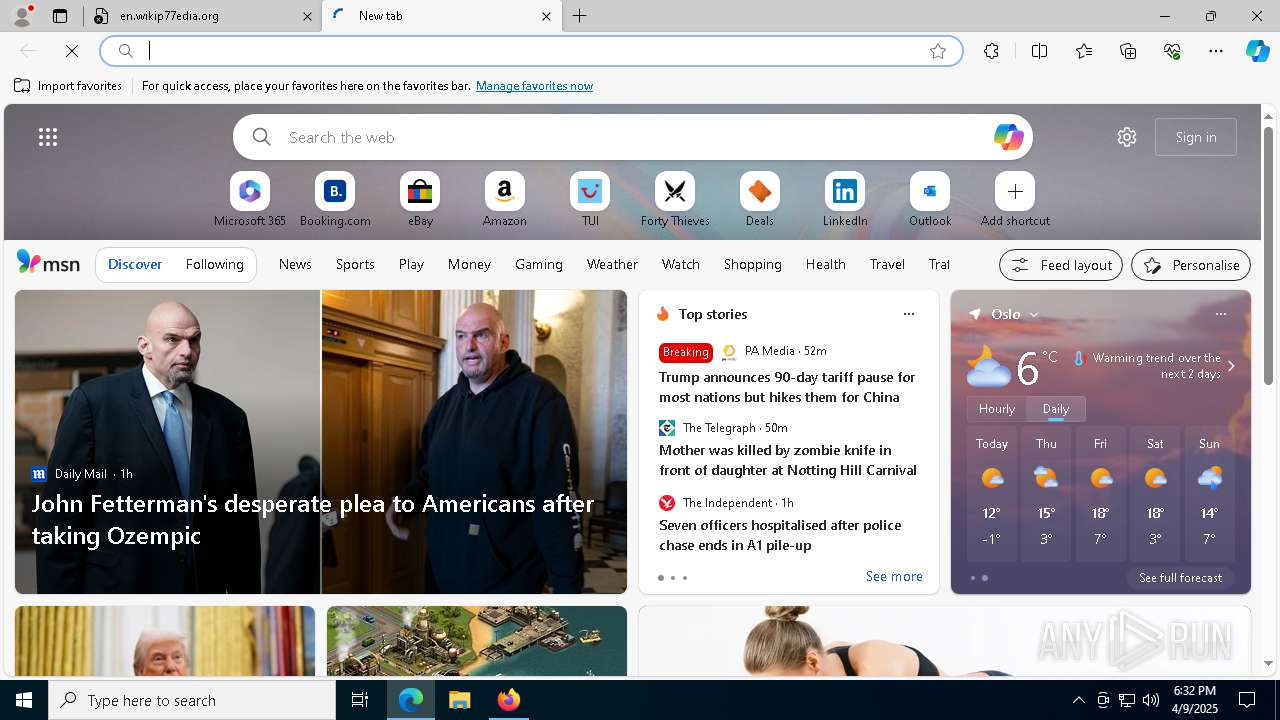Open the Collections toolbar icon
This screenshot has width=1280, height=720.
point(1128,51)
